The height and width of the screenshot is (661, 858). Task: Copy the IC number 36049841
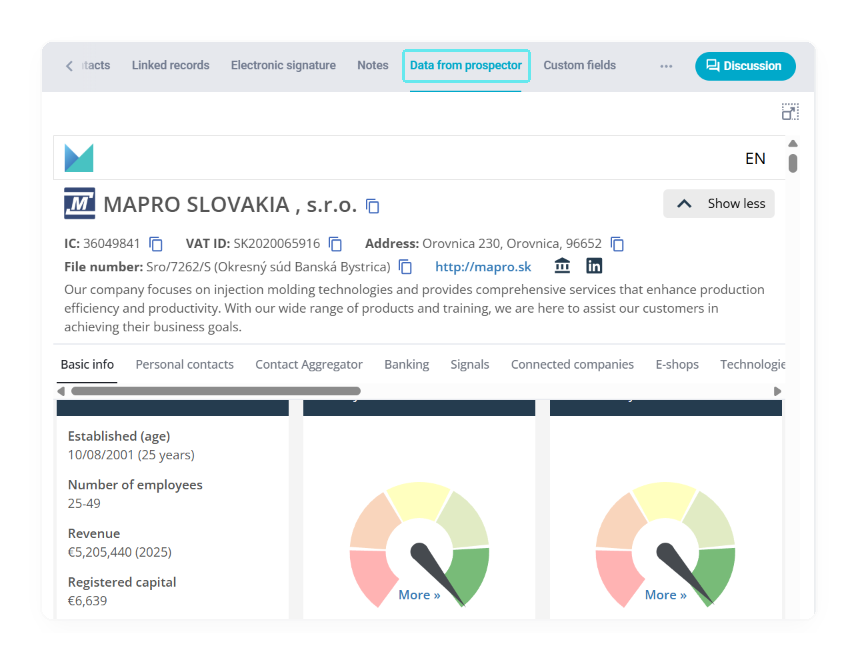tap(156, 244)
